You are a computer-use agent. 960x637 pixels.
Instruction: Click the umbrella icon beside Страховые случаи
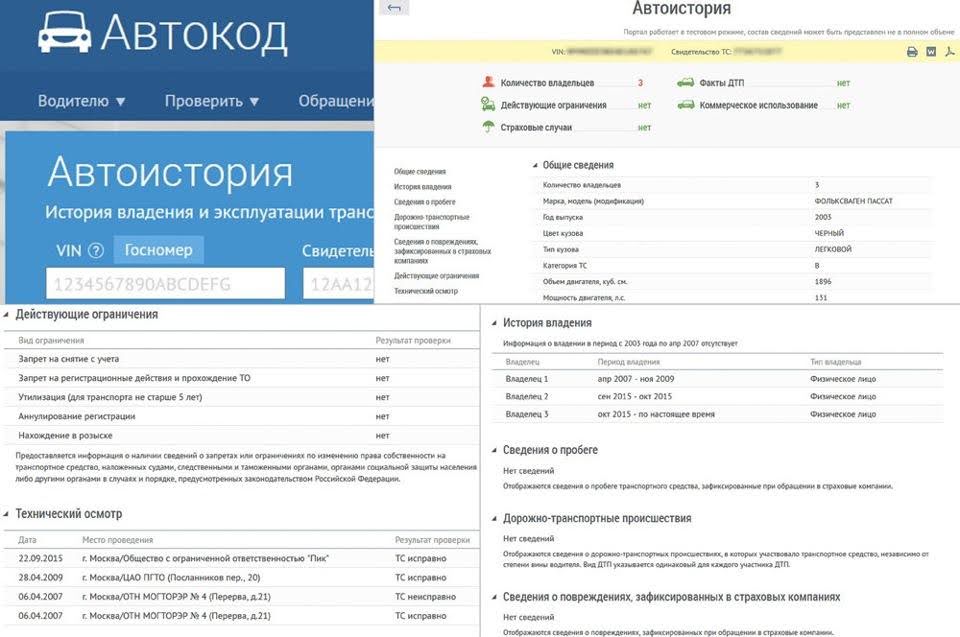click(488, 127)
